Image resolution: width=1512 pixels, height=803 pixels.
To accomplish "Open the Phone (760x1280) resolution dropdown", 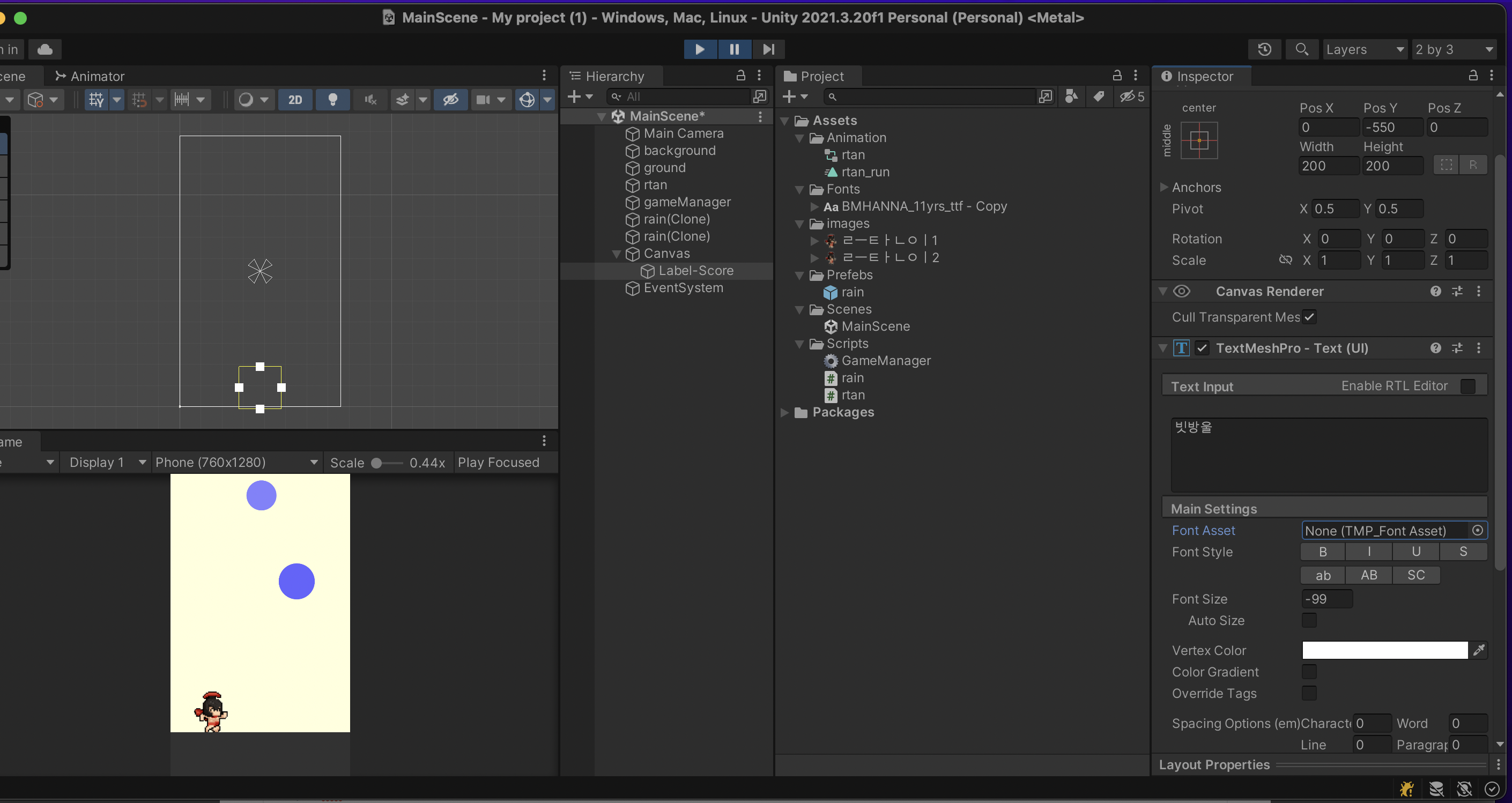I will 236,463.
